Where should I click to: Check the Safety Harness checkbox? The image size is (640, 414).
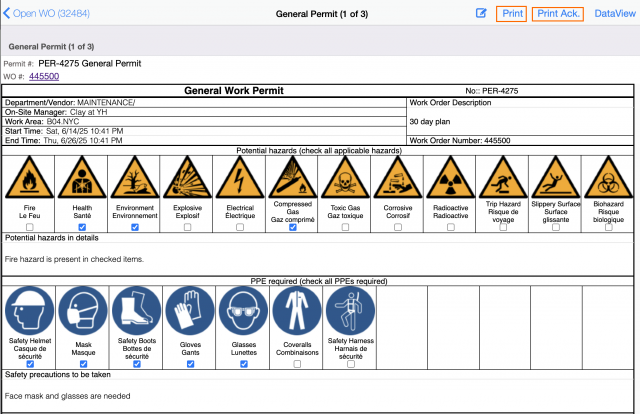[351, 364]
